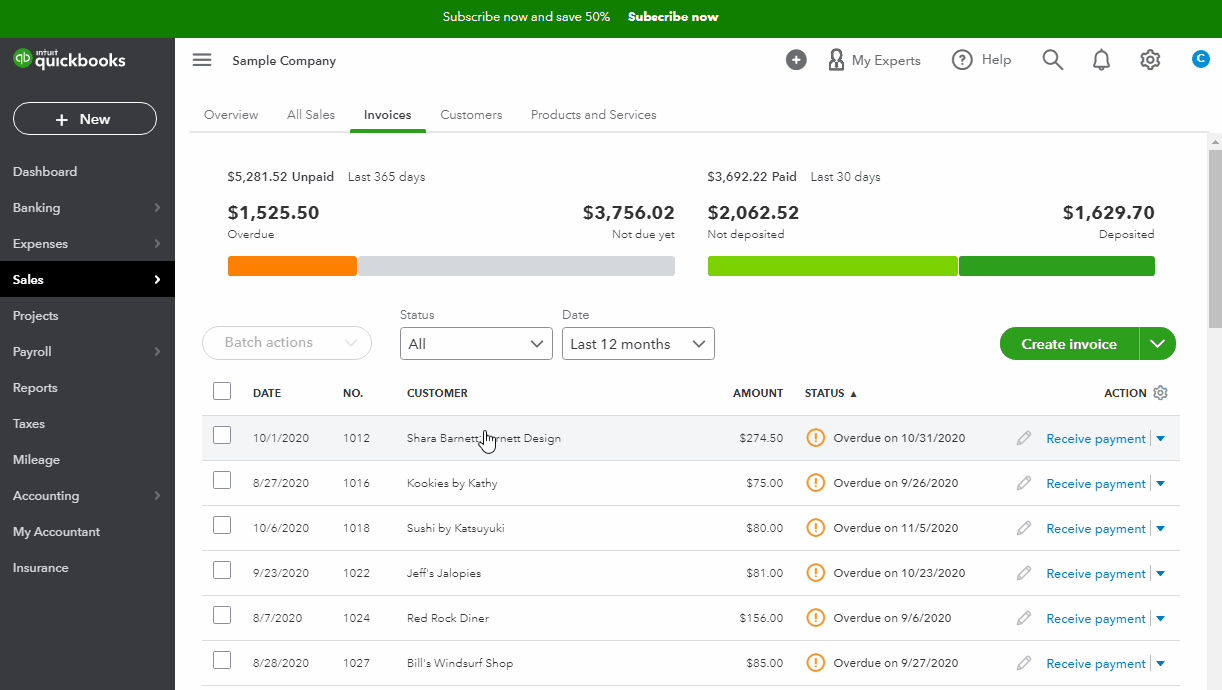Open the user profile avatar C
The height and width of the screenshot is (690, 1222).
pyautogui.click(x=1201, y=59)
